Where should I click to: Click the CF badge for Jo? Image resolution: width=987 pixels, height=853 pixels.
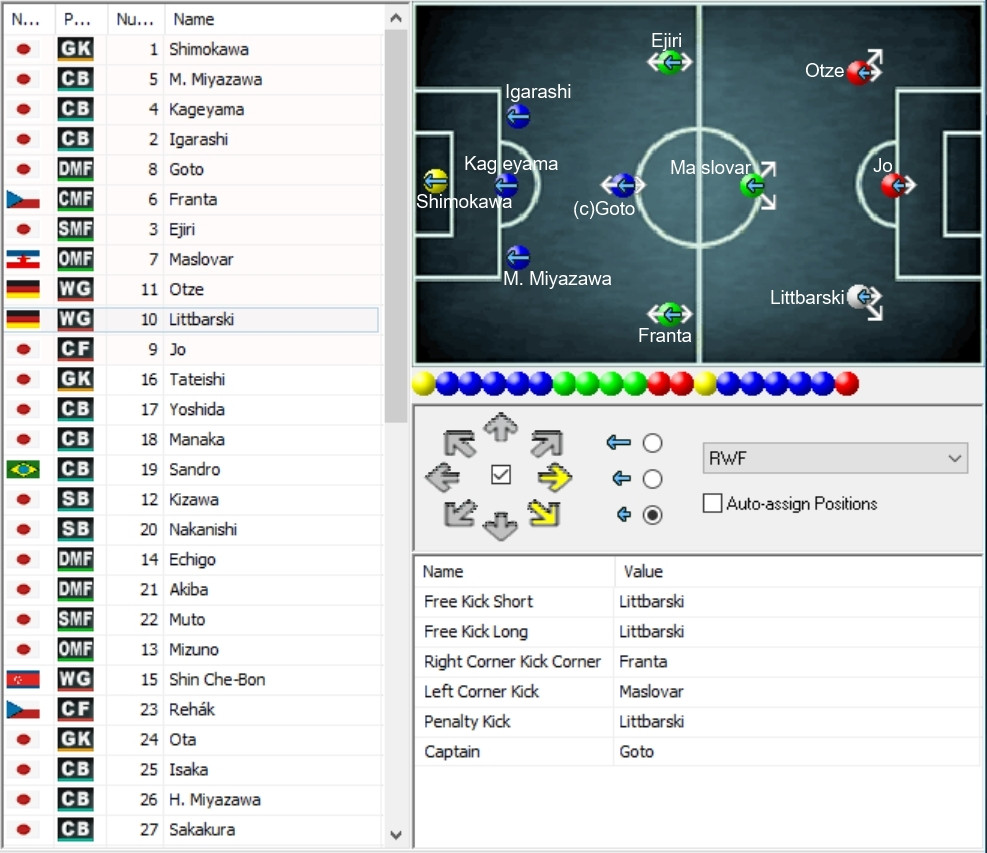tap(76, 349)
